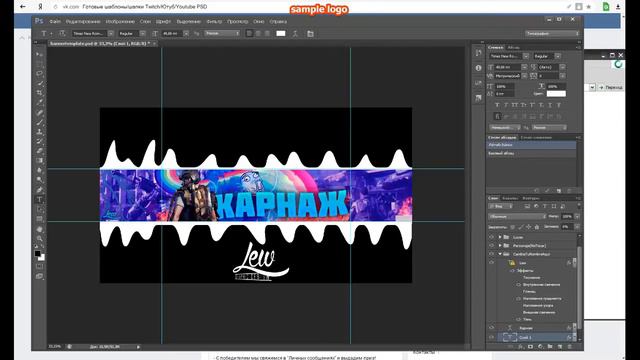Click the zoom percentage in status bar
Screen dimensions: 640x360
tap(54, 347)
